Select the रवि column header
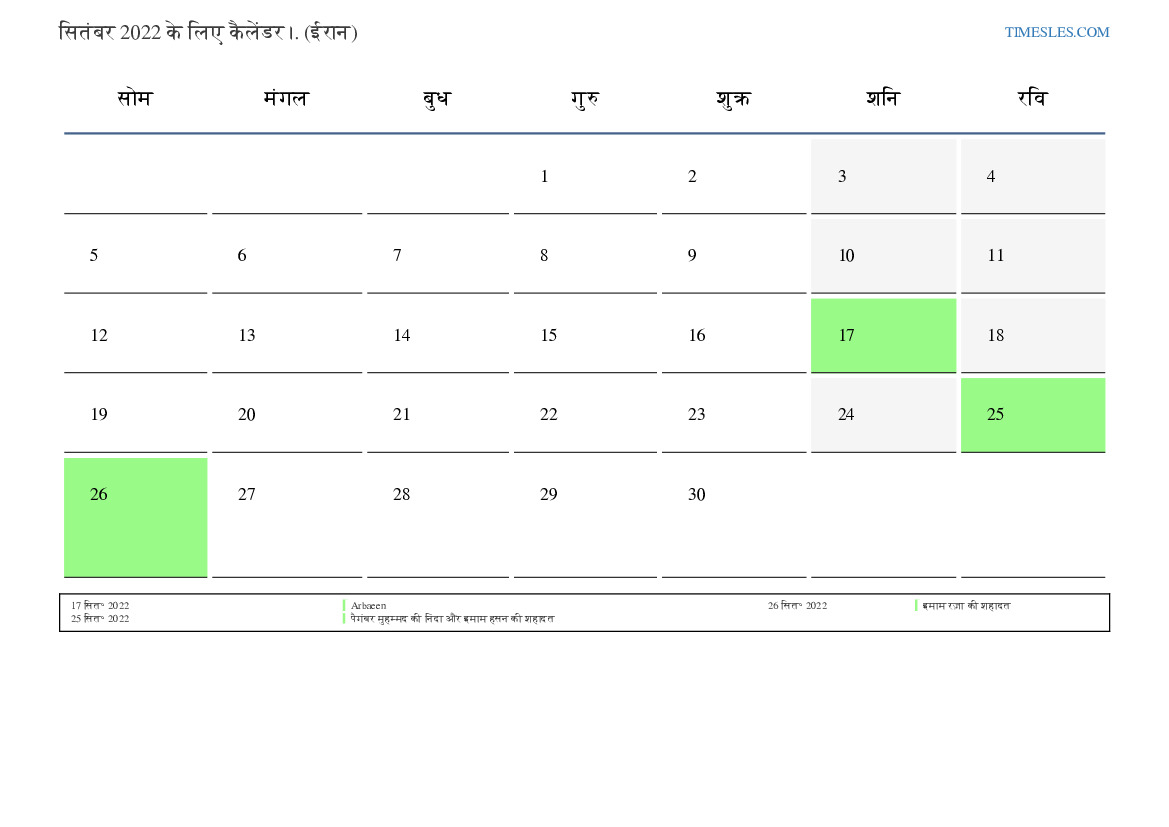The height and width of the screenshot is (827, 1169). click(1032, 99)
